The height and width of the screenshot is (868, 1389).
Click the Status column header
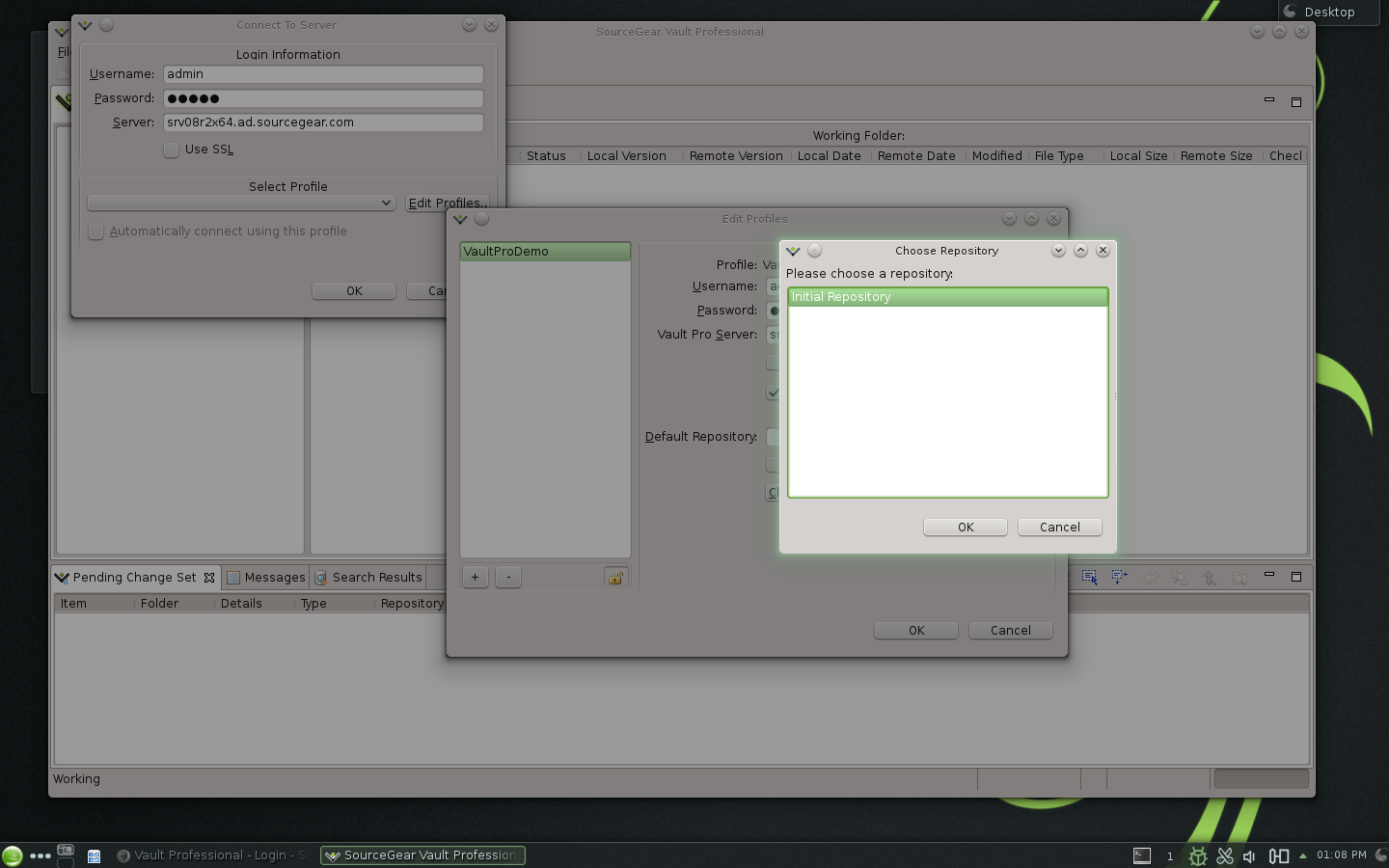coord(546,156)
